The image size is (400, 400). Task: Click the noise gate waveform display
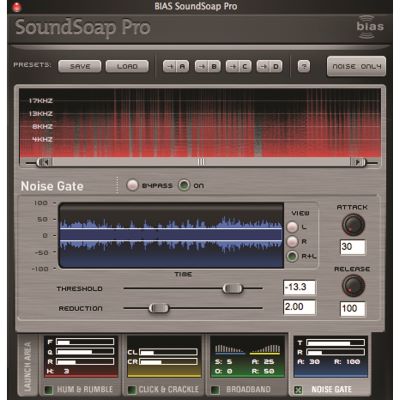pyautogui.click(x=171, y=236)
